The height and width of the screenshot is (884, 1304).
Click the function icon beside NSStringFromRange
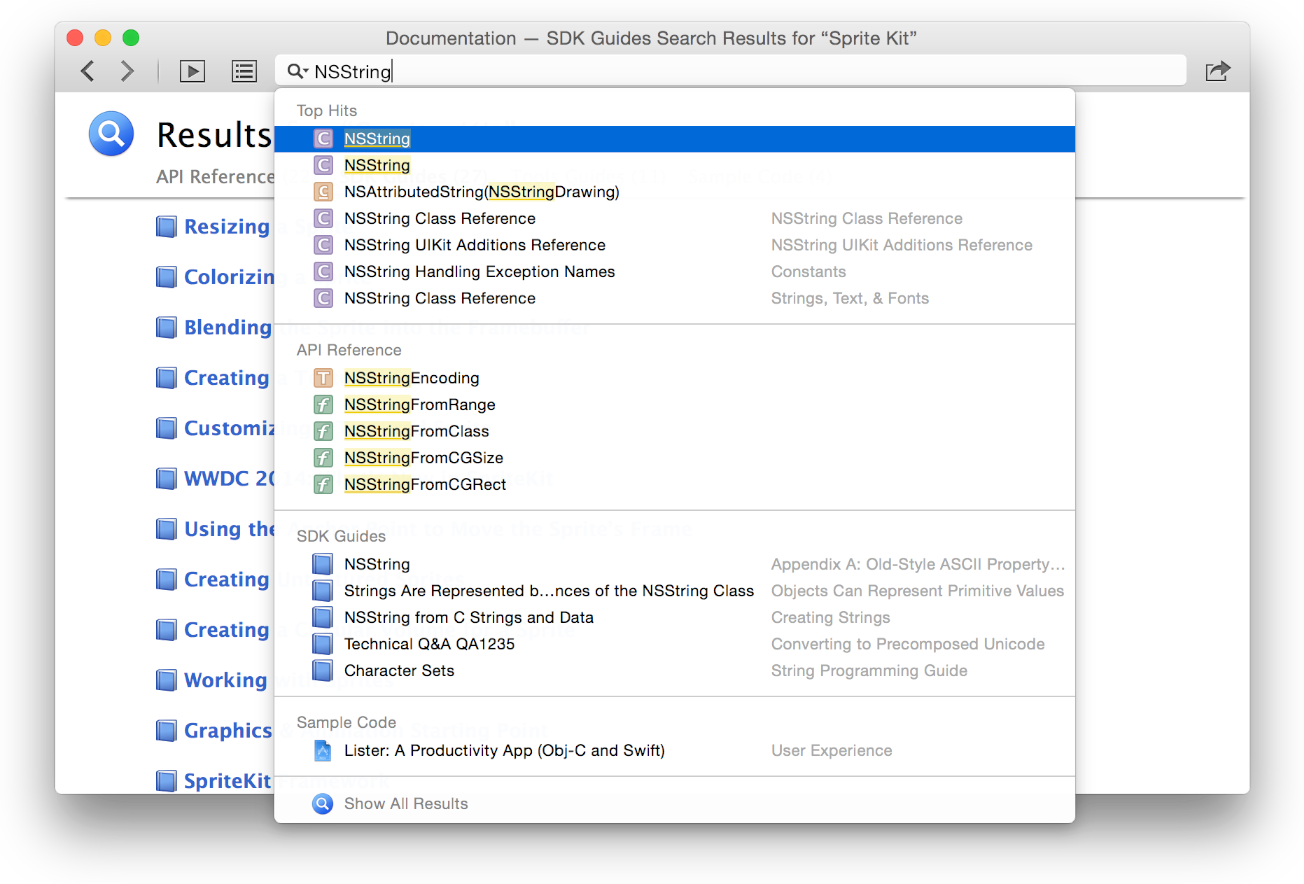tap(323, 405)
